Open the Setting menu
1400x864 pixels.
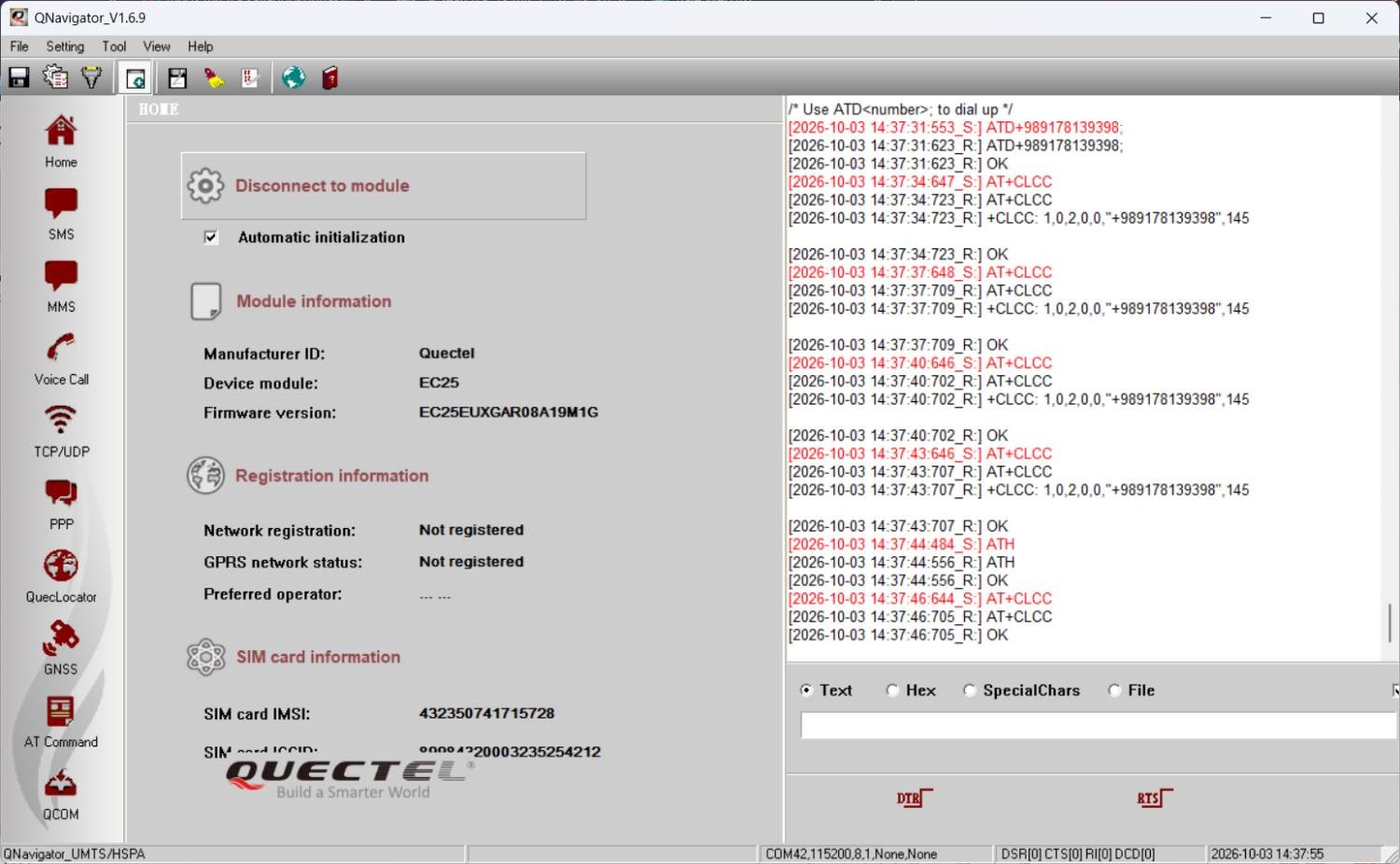64,46
